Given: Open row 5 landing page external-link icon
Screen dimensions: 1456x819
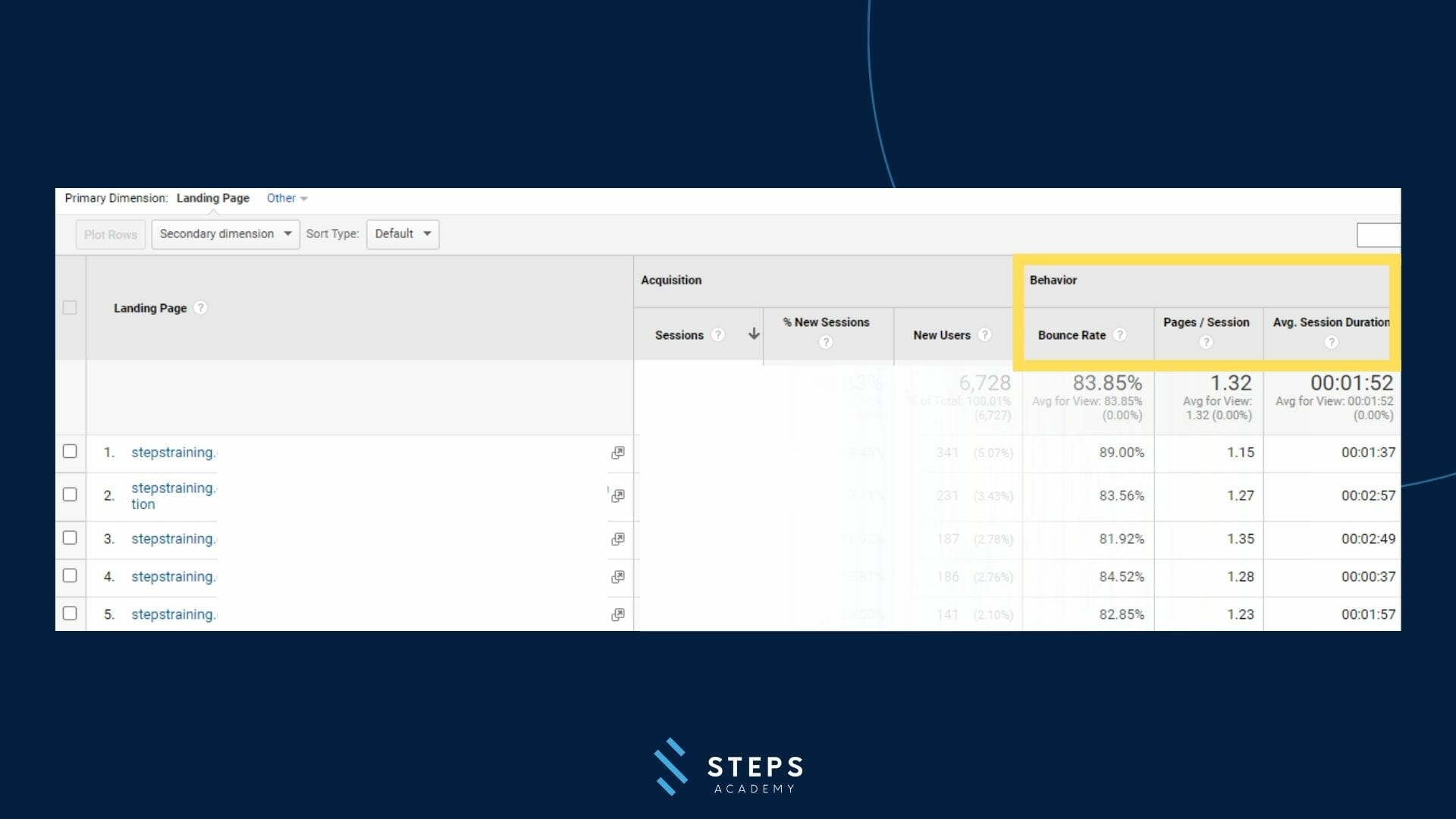Looking at the screenshot, I should [x=618, y=615].
